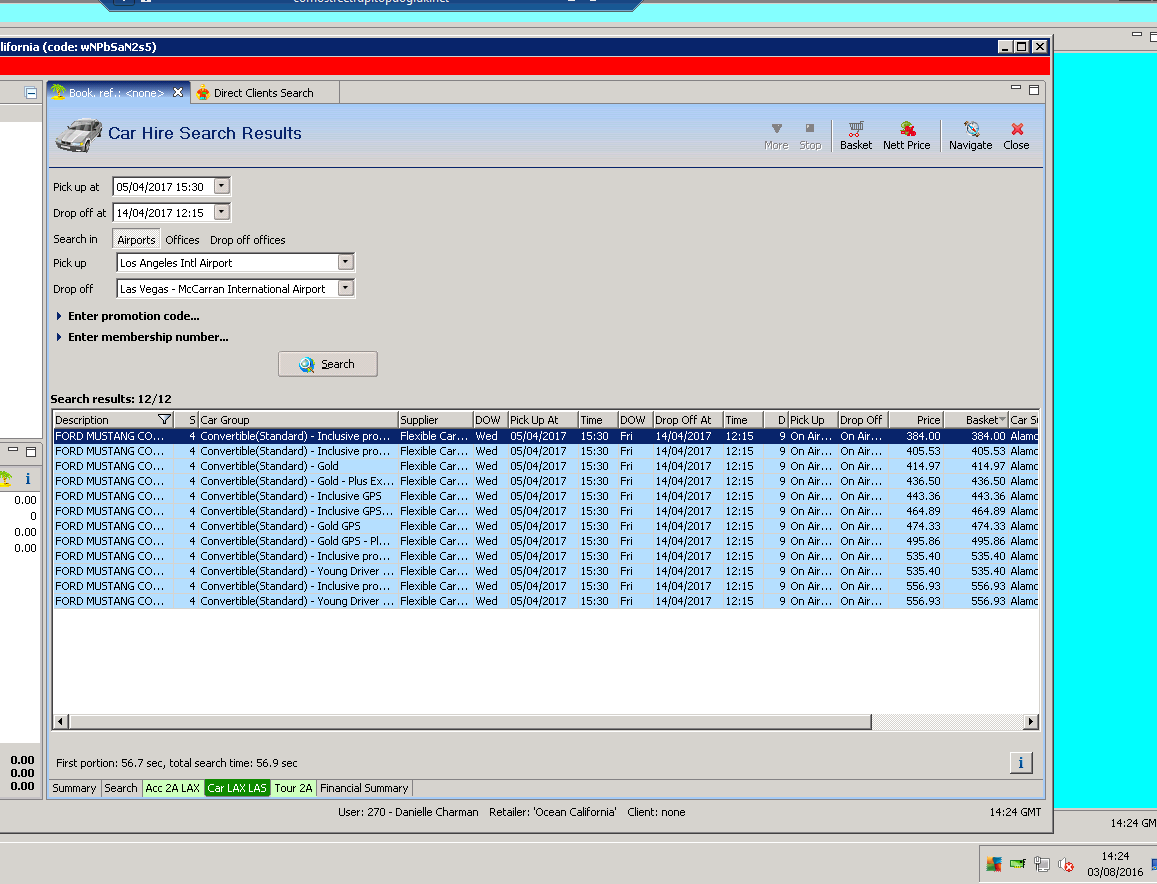Click the network icon in system tray
This screenshot has height=884, width=1157.
1042,864
